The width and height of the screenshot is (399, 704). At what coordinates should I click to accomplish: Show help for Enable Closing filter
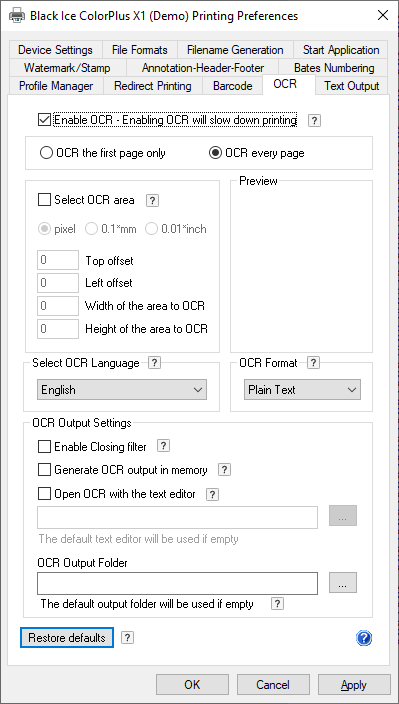[164, 446]
